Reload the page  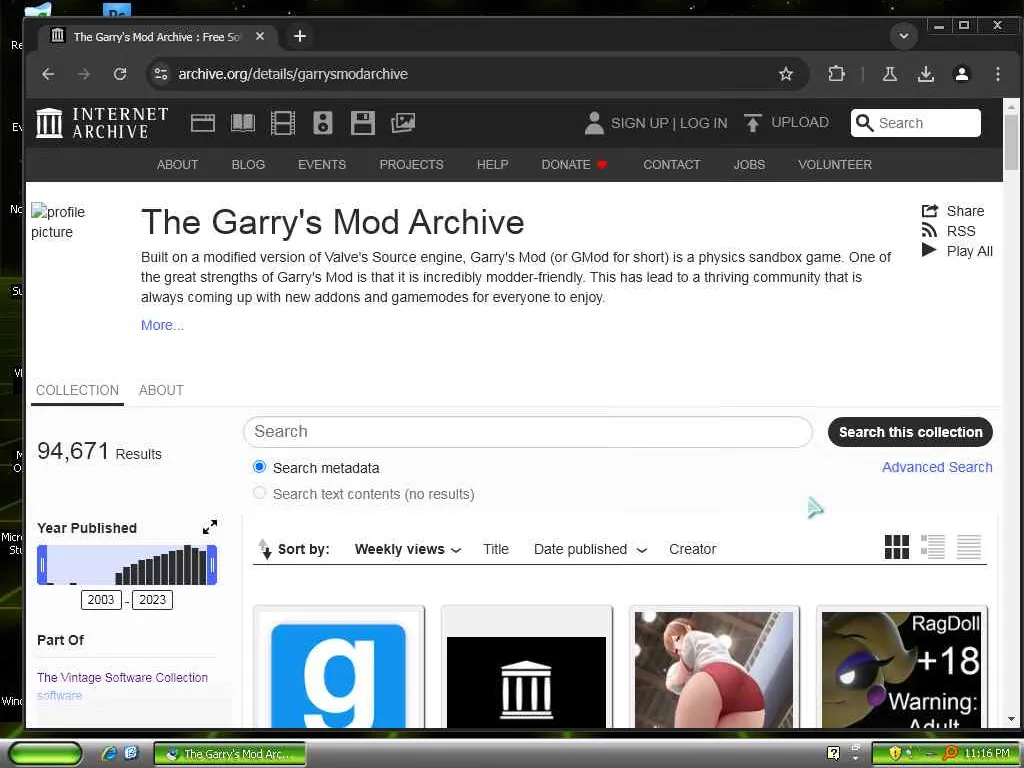[x=120, y=74]
